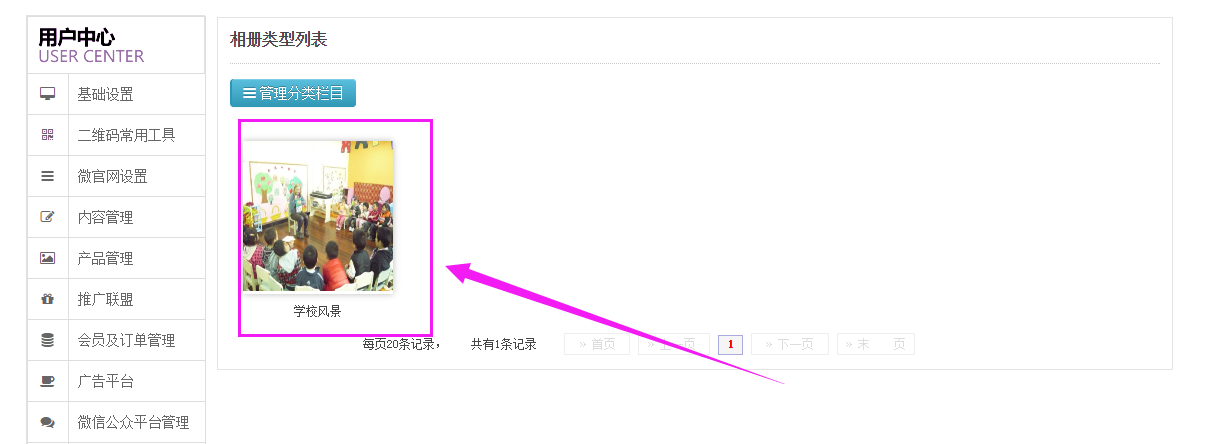Open the 内容管理 sidebar menu
Image resolution: width=1209 pixels, height=444 pixels.
pyautogui.click(x=106, y=217)
